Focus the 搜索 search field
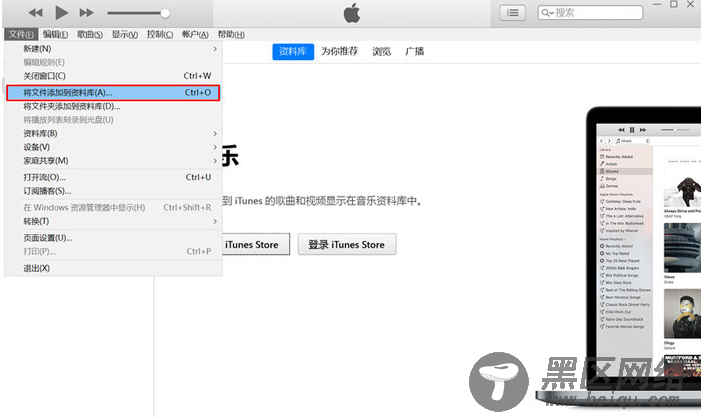Image resolution: width=701 pixels, height=417 pixels. tap(590, 13)
